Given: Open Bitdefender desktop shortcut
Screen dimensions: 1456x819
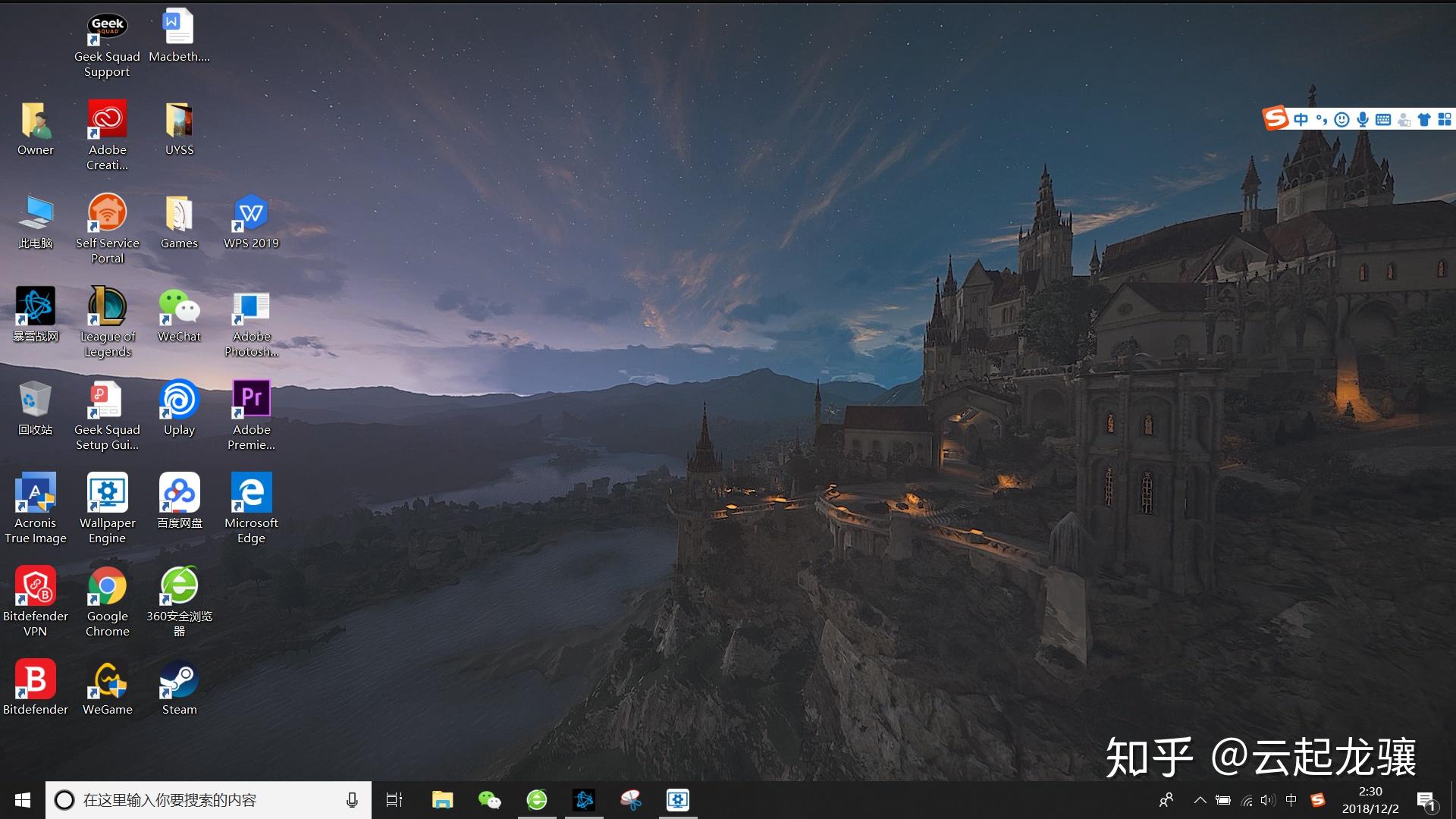Looking at the screenshot, I should (36, 689).
